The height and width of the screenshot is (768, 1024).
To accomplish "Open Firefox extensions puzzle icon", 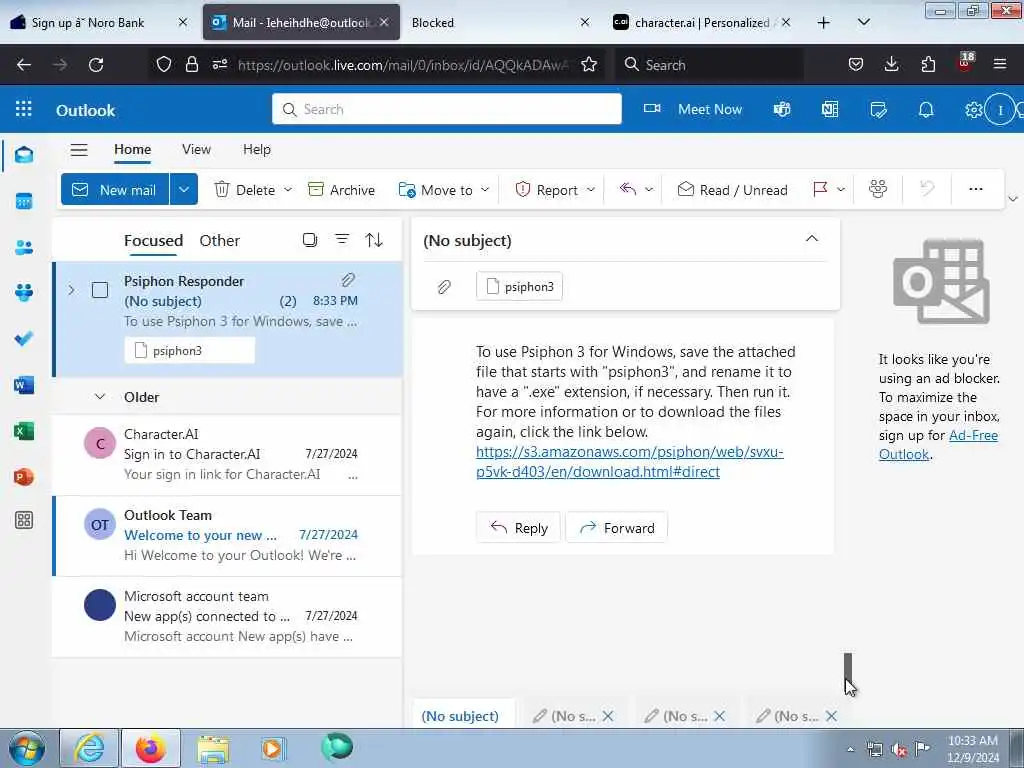I will click(928, 64).
